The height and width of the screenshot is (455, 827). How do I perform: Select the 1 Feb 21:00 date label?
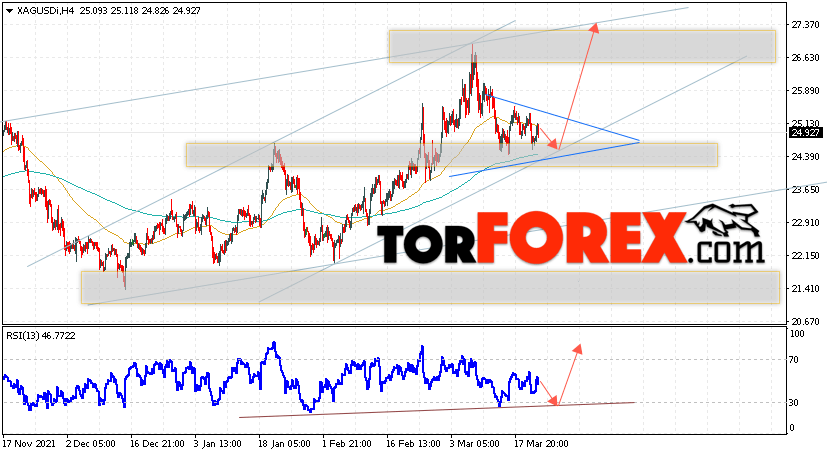(x=347, y=443)
